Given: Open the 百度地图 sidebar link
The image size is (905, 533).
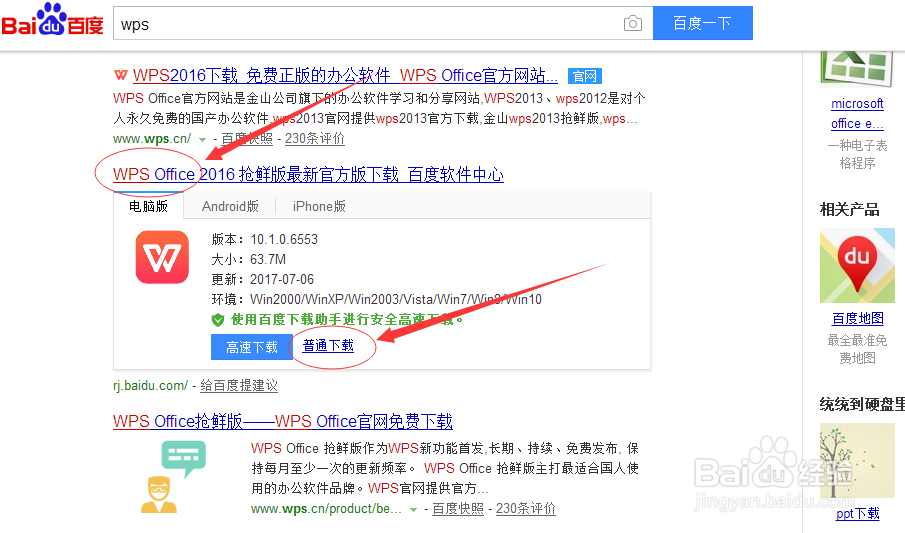Looking at the screenshot, I should click(858, 318).
